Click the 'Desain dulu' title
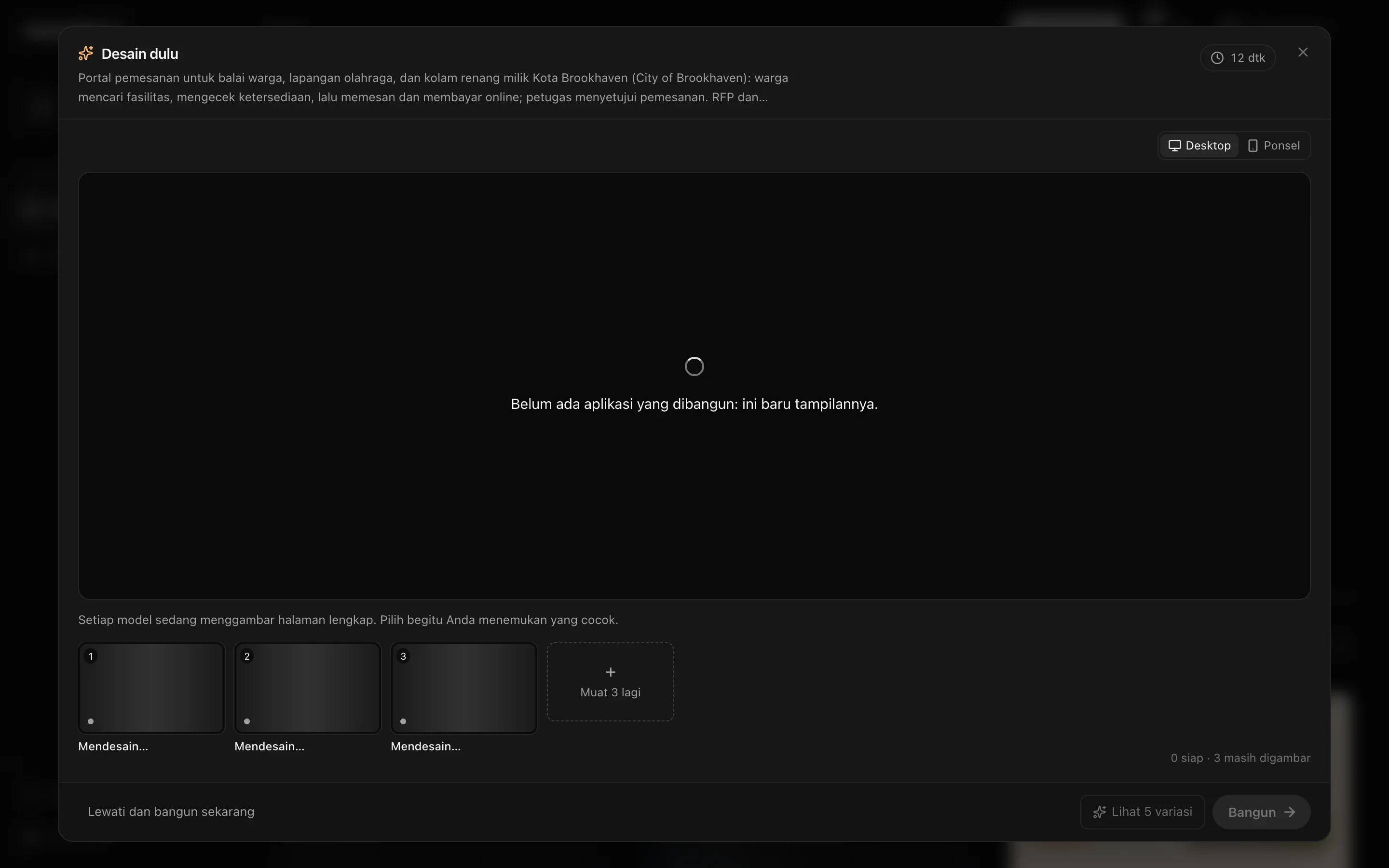The height and width of the screenshot is (868, 1389). pyautogui.click(x=139, y=54)
